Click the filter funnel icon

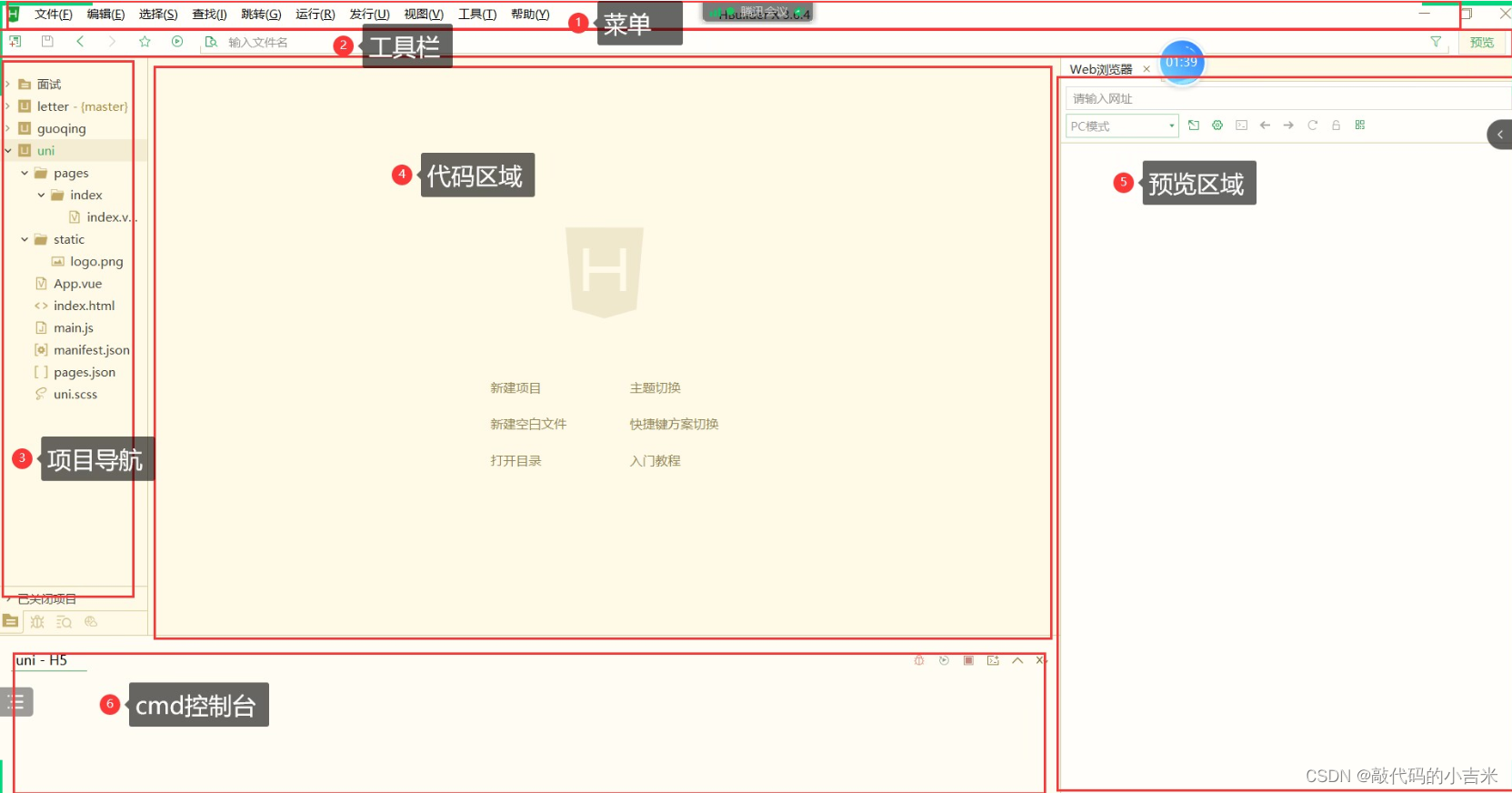click(1436, 42)
